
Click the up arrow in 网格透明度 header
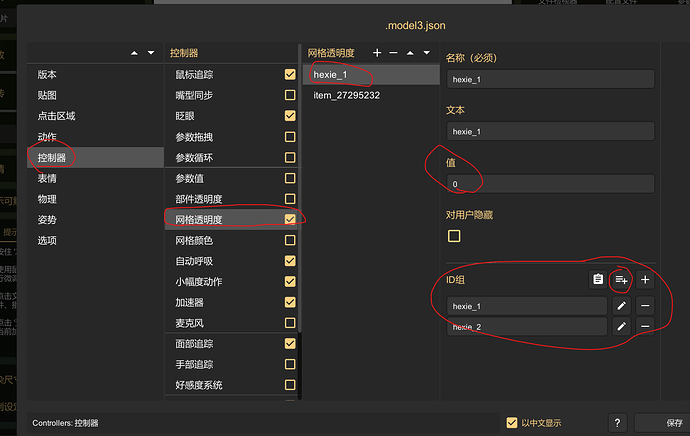(x=409, y=52)
